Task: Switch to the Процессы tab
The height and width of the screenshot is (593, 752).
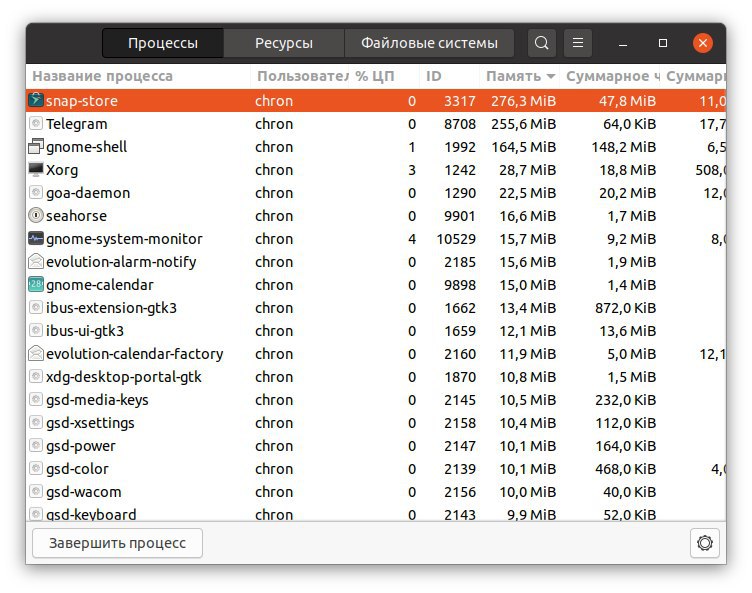Action: [163, 43]
